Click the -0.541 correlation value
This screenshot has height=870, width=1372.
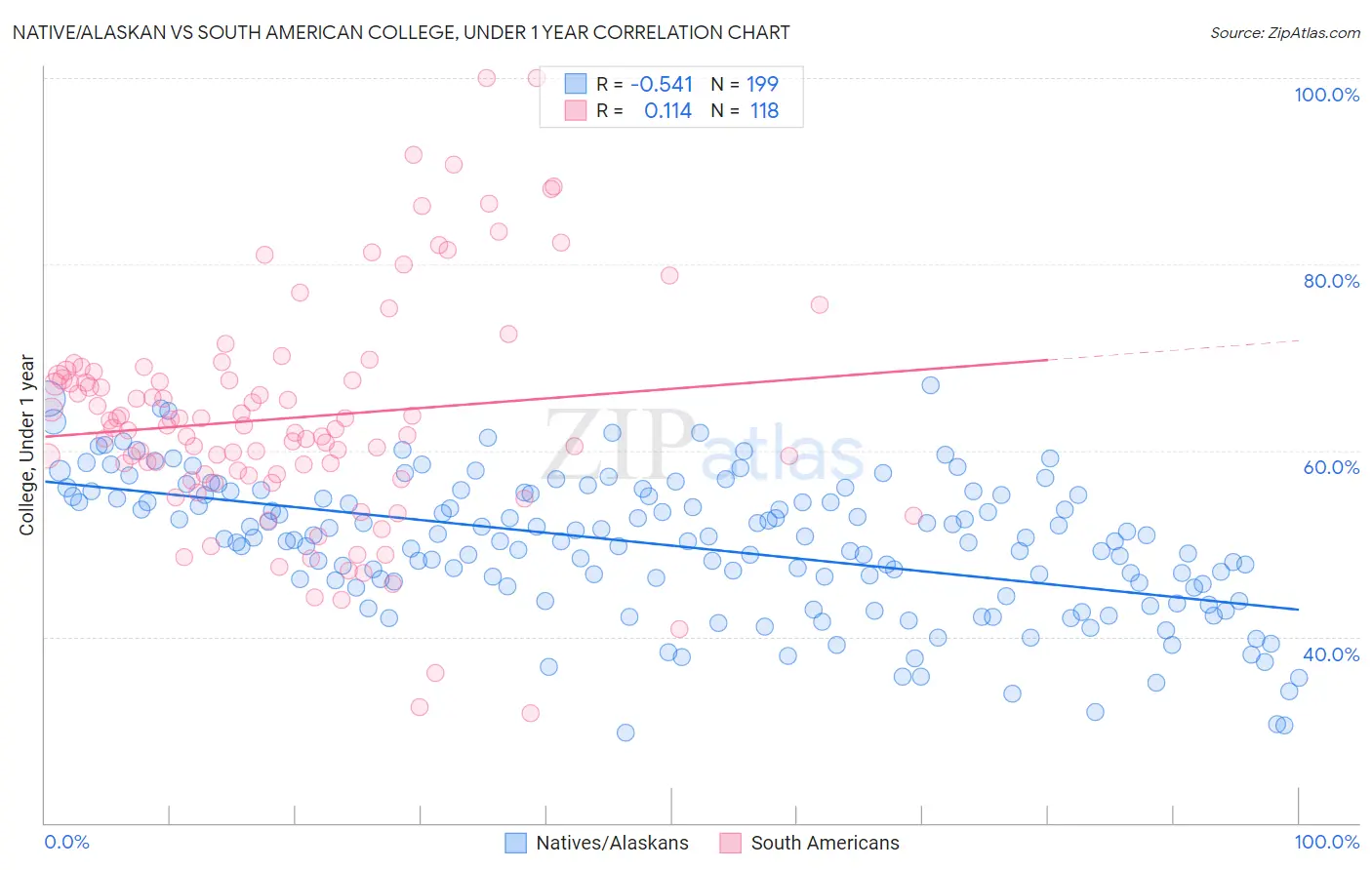click(x=662, y=84)
